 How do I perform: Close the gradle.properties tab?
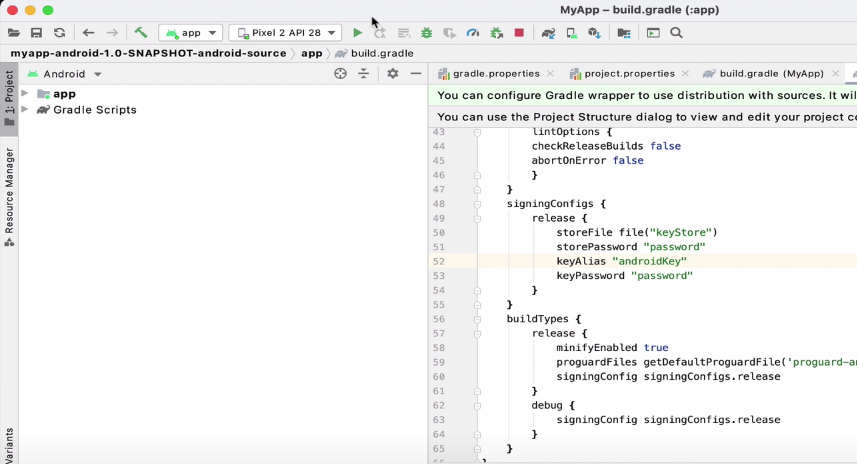[550, 73]
